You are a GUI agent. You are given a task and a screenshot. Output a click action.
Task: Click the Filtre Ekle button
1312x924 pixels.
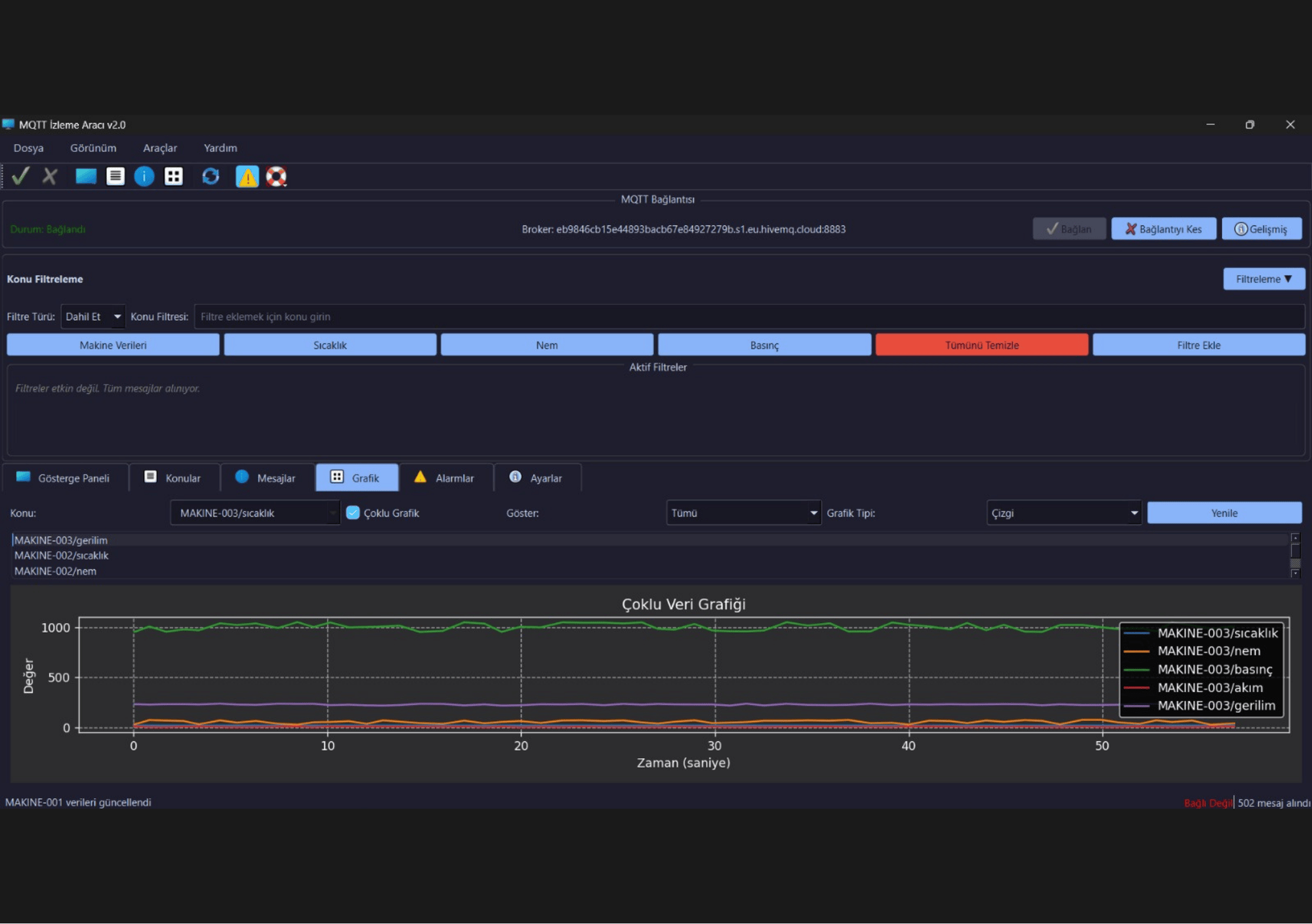pos(1199,345)
